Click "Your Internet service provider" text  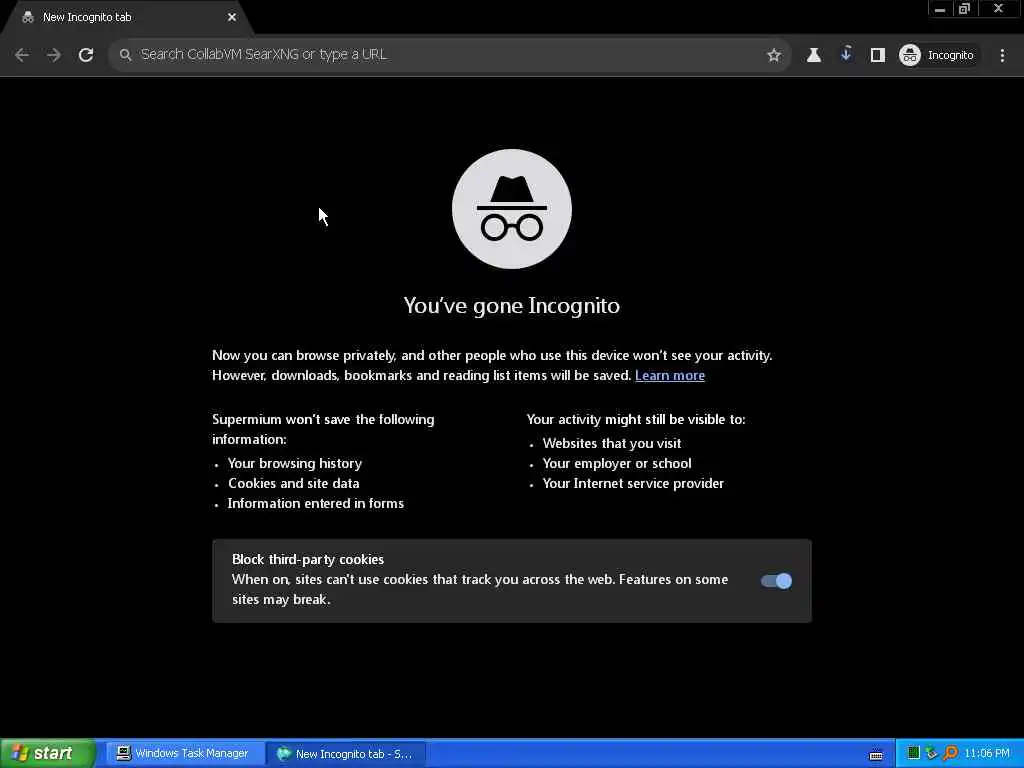[x=633, y=483]
